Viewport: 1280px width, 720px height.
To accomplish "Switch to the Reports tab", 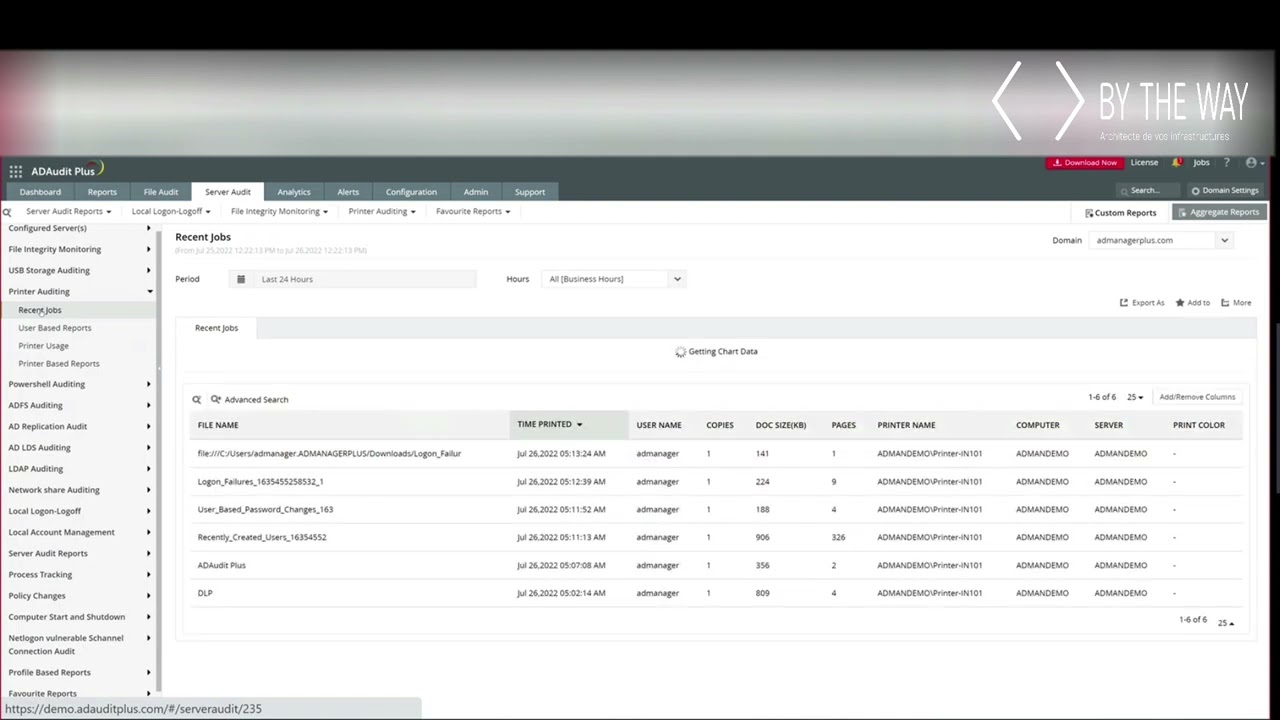I will tap(102, 192).
